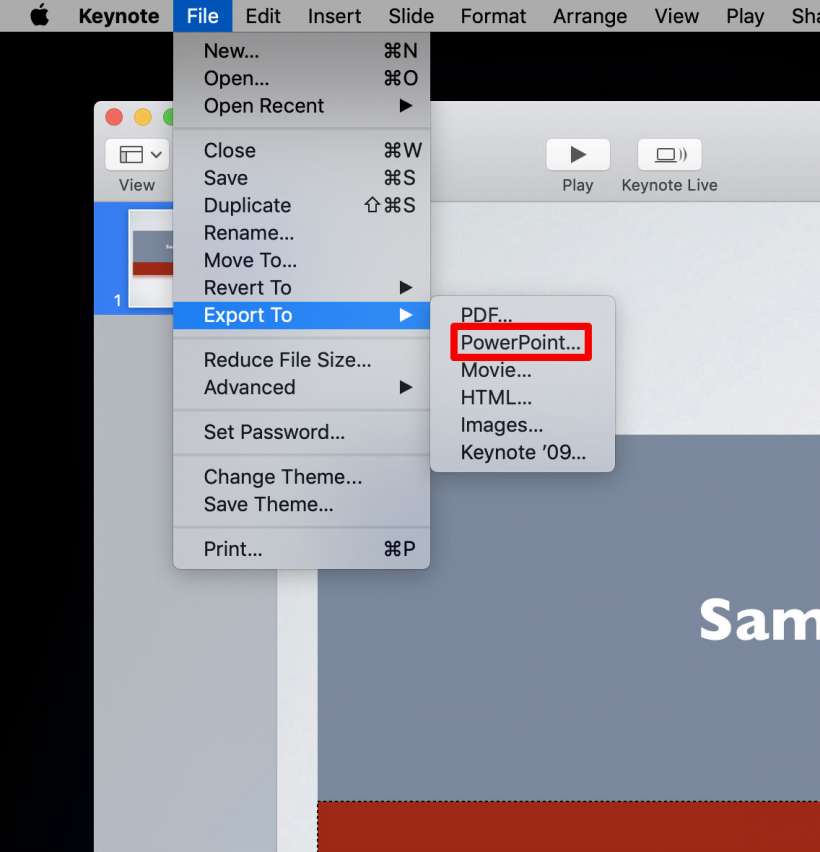Image resolution: width=820 pixels, height=852 pixels.
Task: Open the Insert menu
Action: tap(334, 16)
